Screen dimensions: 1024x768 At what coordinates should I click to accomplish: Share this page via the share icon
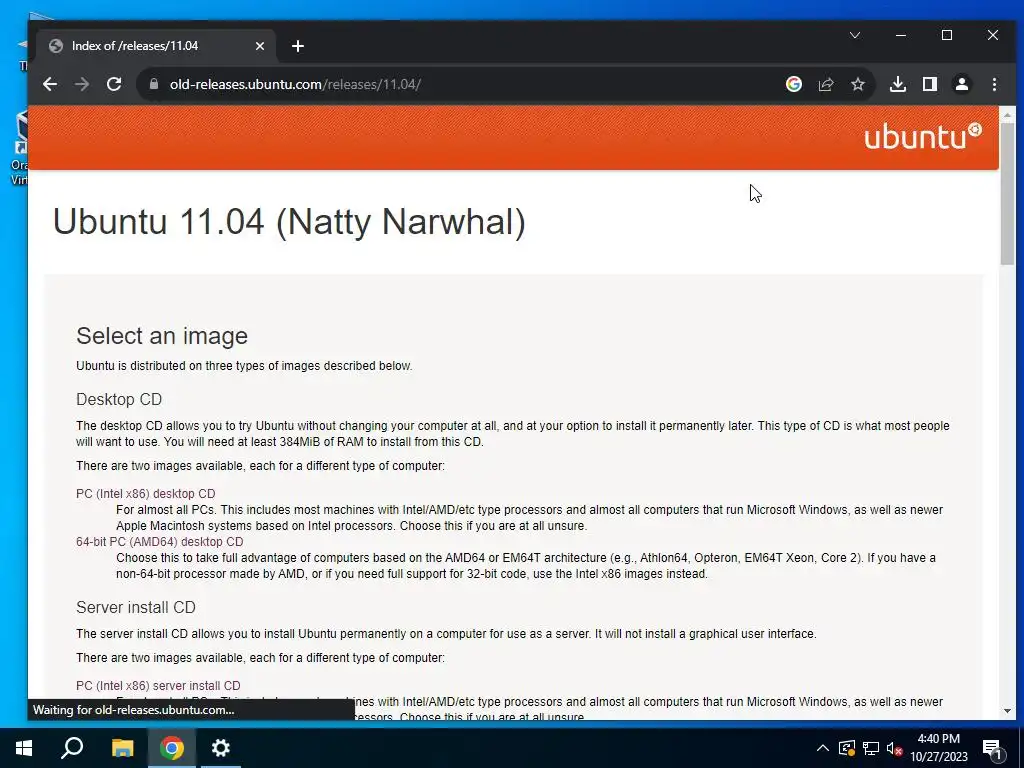coord(826,84)
